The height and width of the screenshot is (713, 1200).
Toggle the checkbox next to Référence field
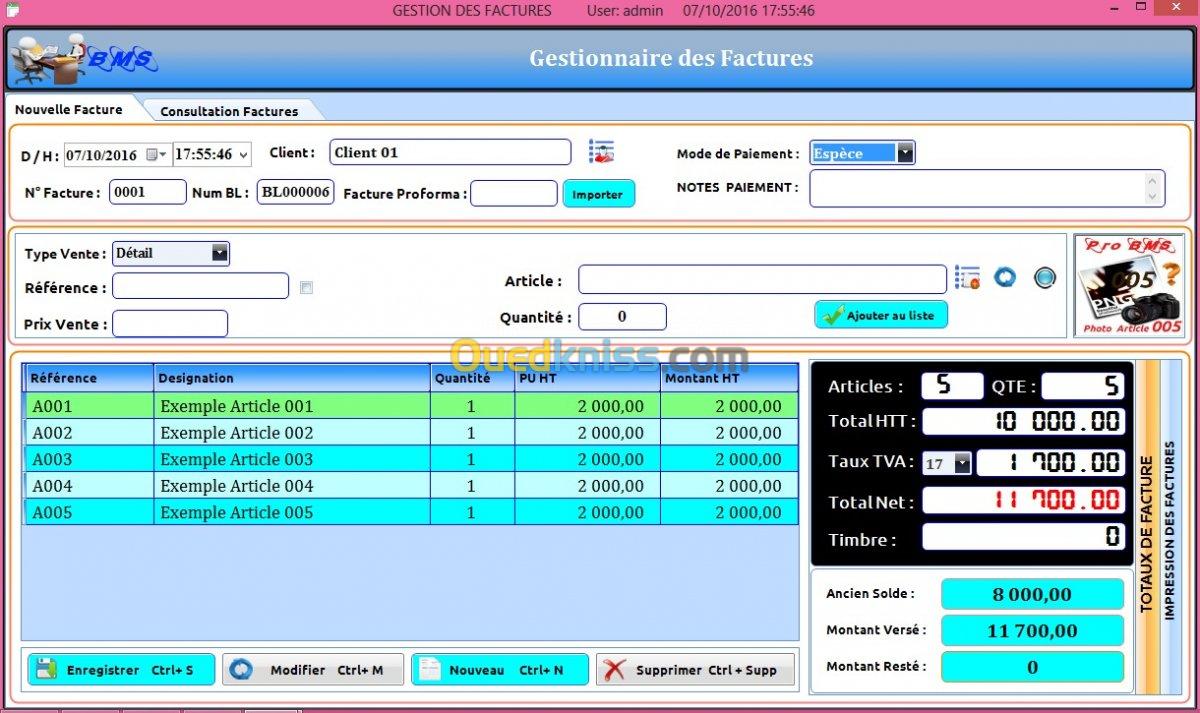click(307, 288)
